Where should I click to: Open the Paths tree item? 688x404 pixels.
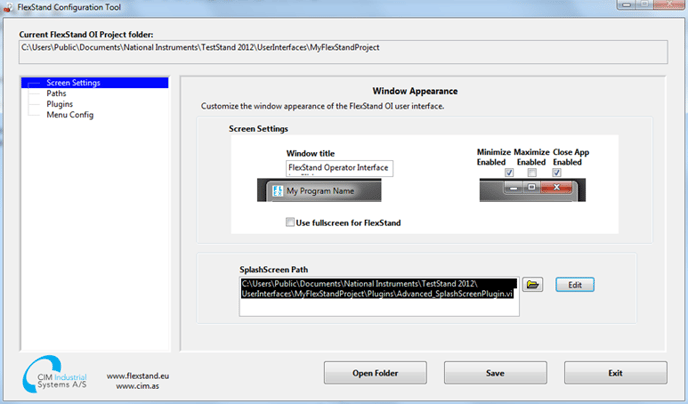point(56,93)
